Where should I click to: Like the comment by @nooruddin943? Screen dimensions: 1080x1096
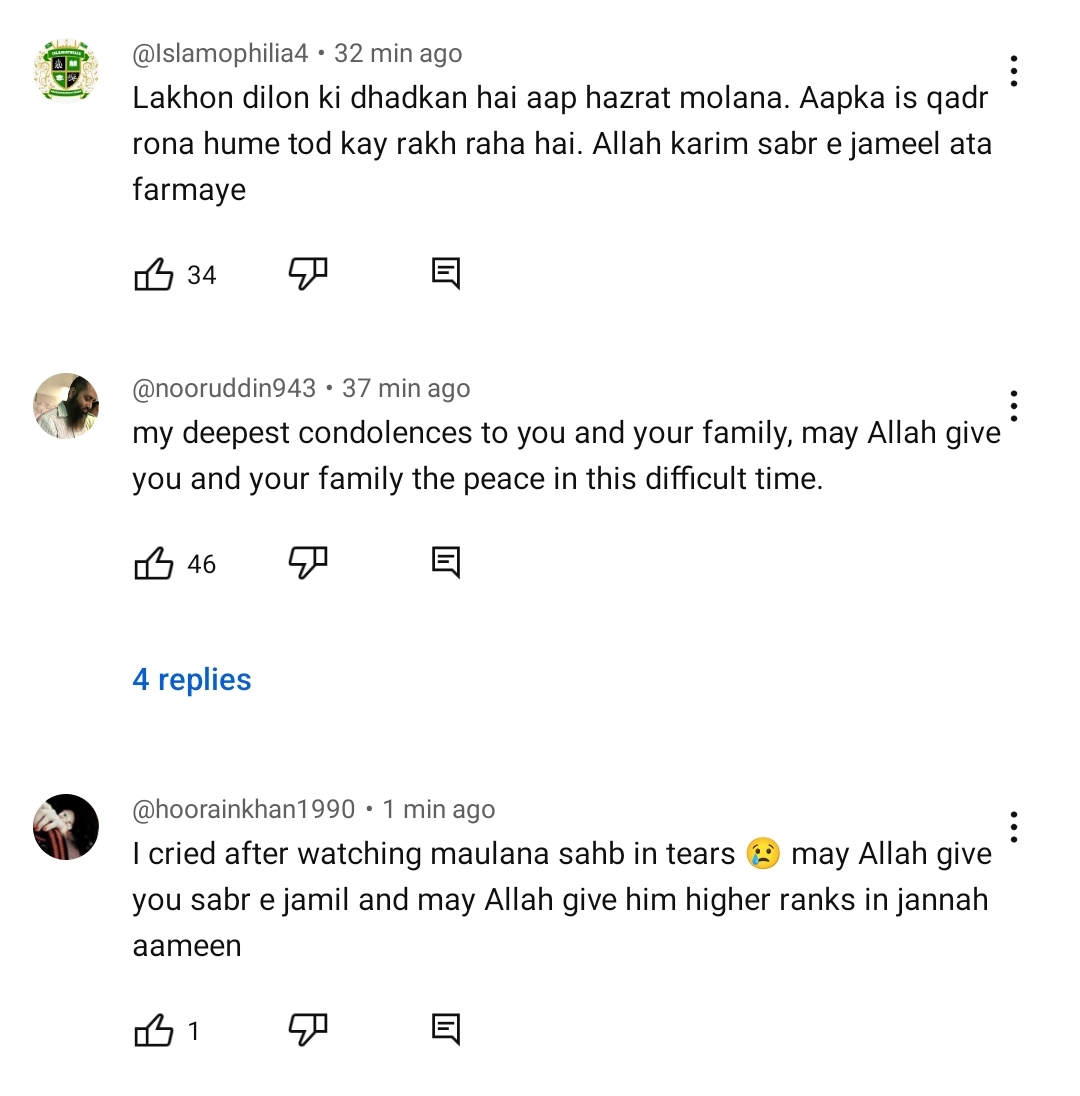(154, 564)
